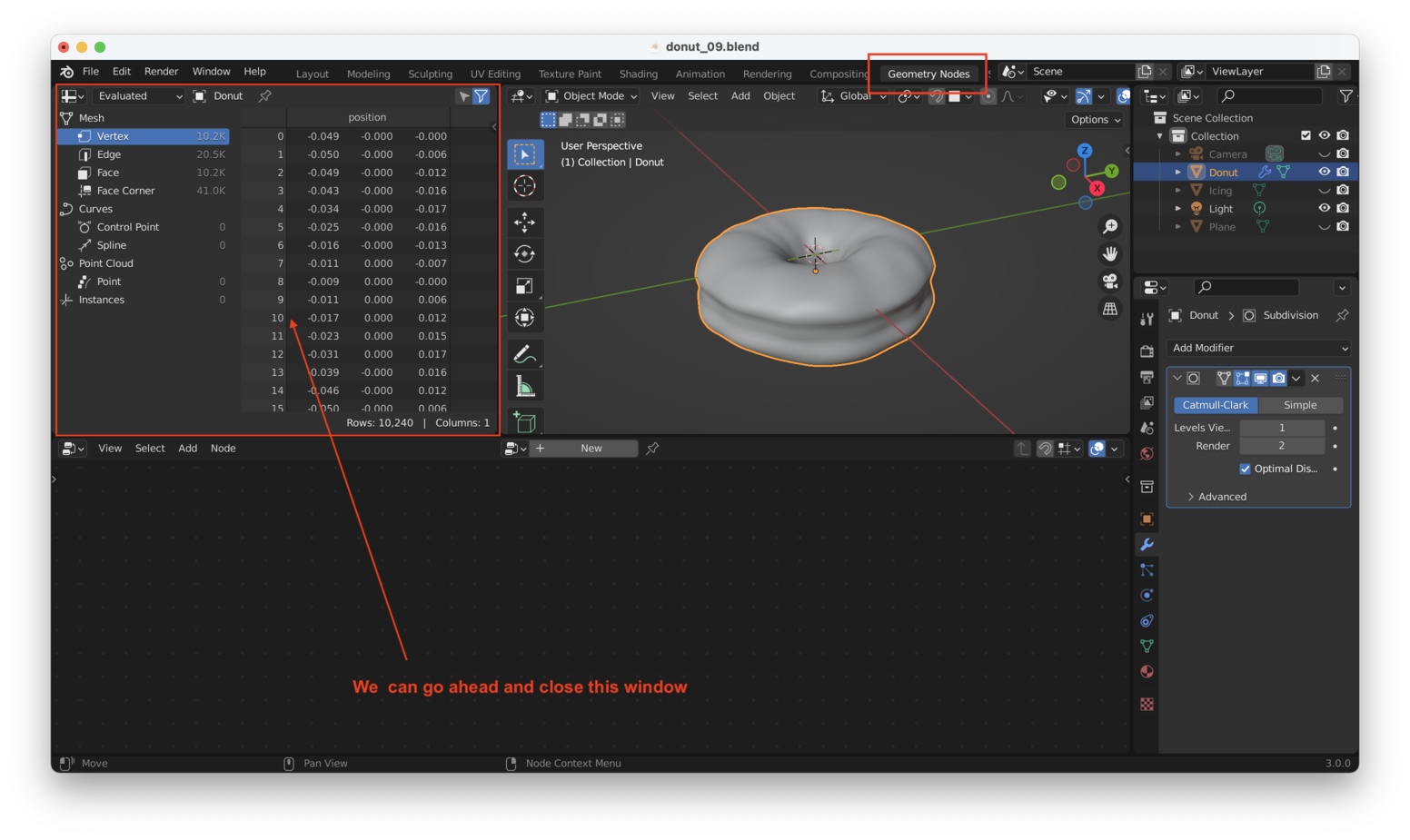This screenshot has width=1410, height=840.
Task: Open the Modifier properties wrench tab
Action: (x=1147, y=544)
